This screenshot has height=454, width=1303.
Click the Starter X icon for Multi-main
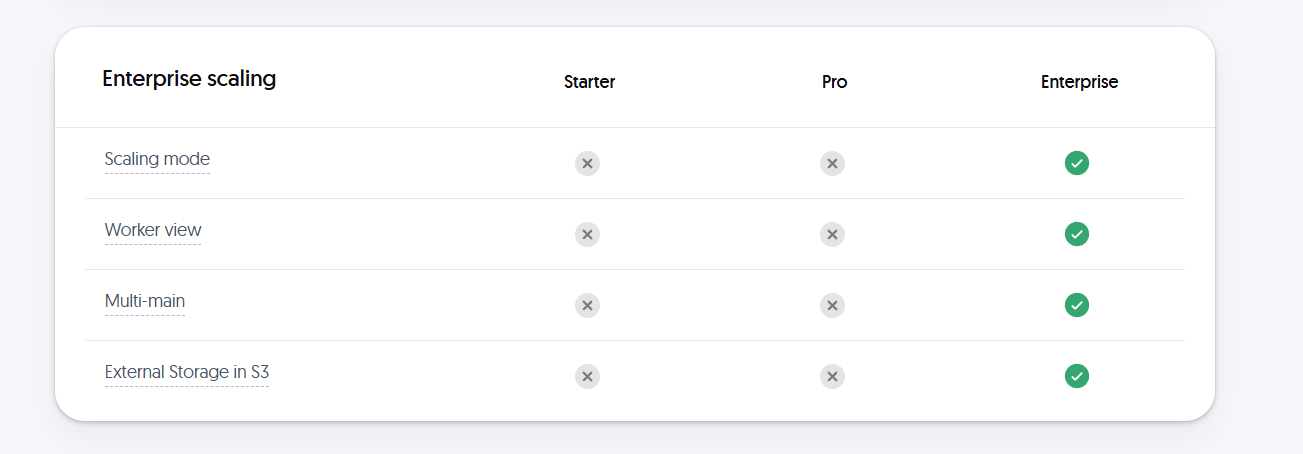(x=587, y=305)
